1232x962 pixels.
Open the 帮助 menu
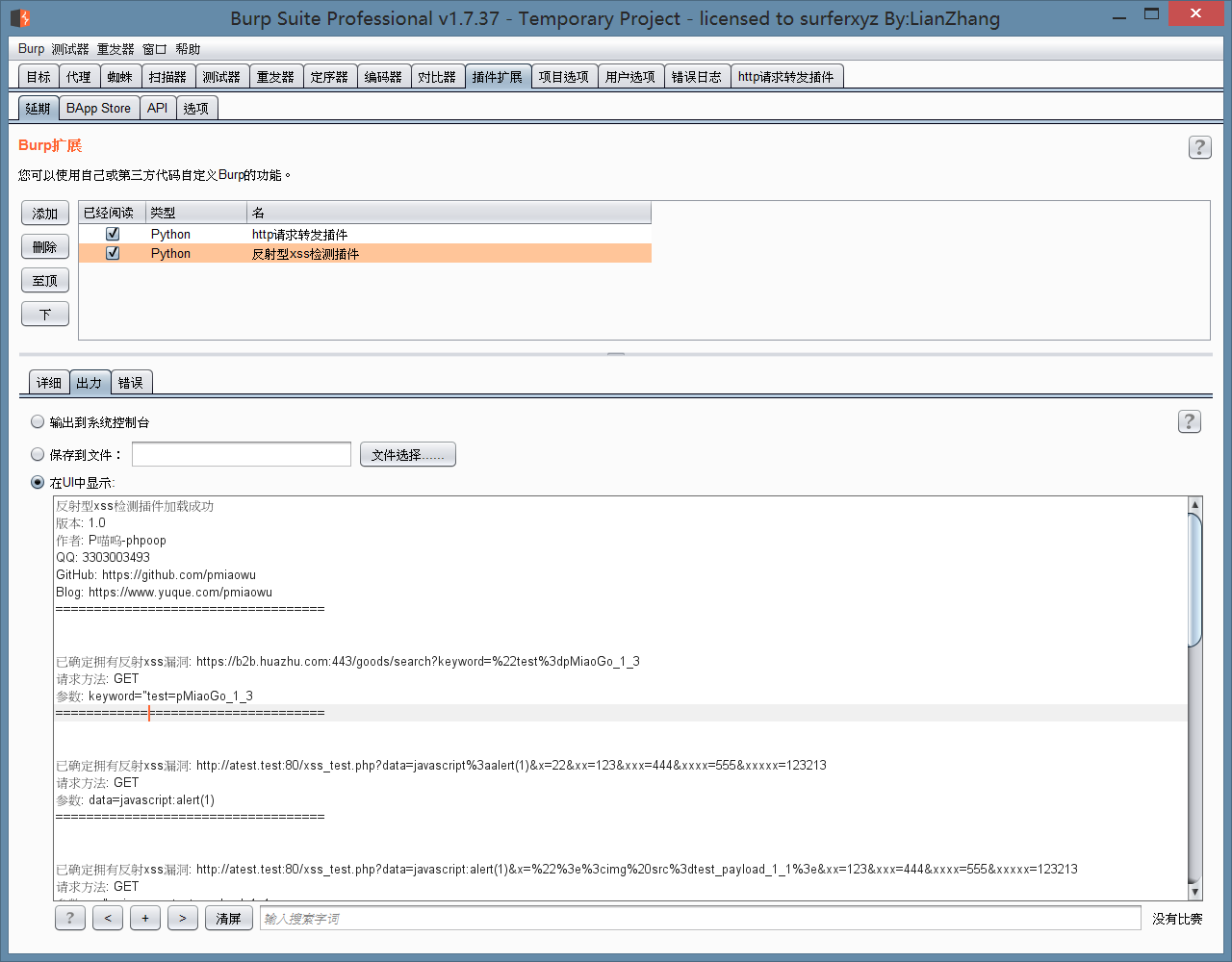[x=188, y=49]
